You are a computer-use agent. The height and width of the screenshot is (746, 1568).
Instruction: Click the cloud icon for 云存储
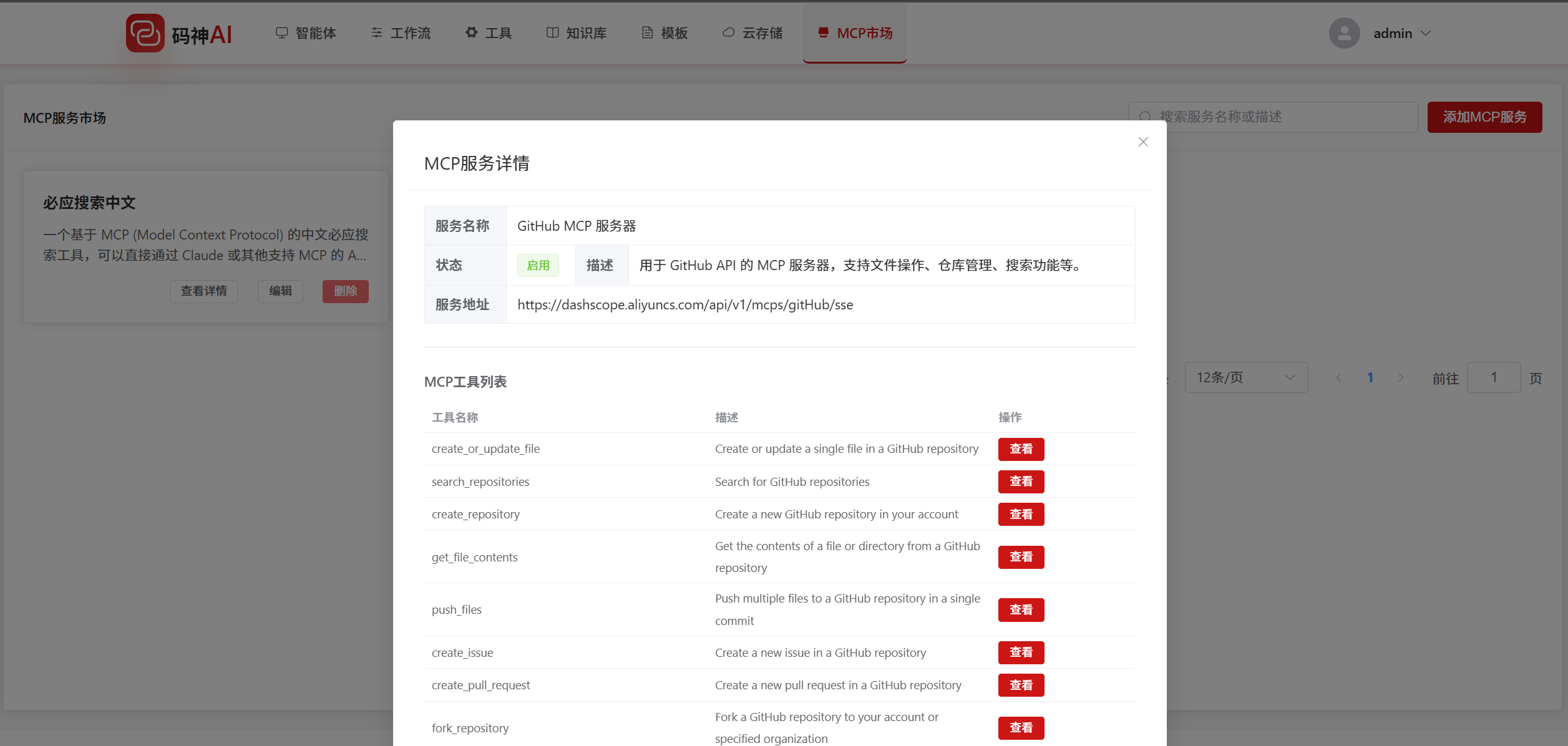pyautogui.click(x=728, y=32)
